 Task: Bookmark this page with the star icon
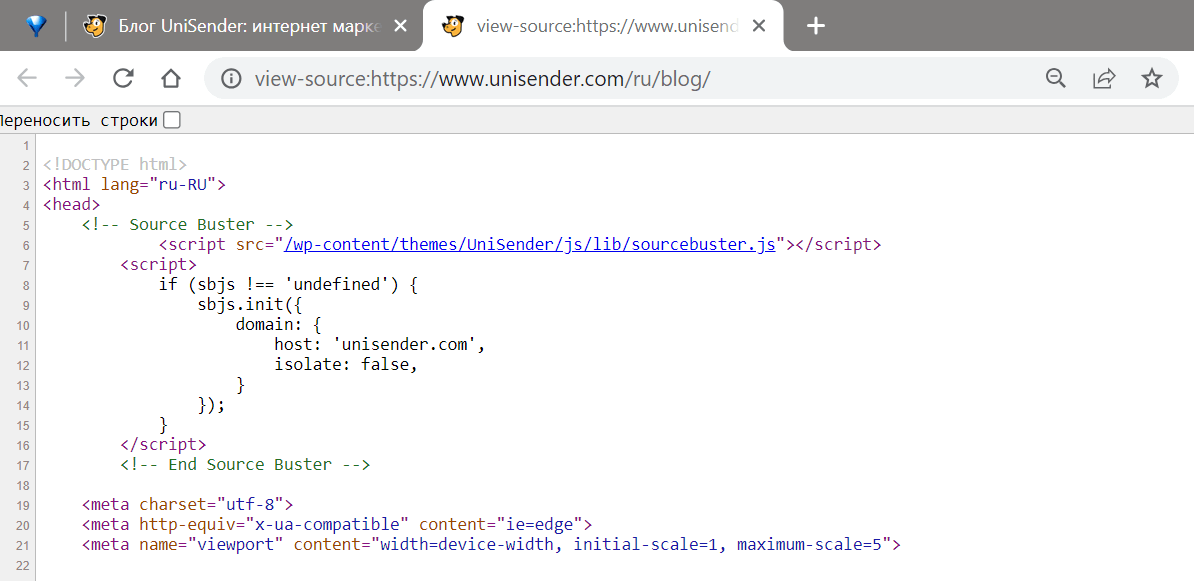click(x=1152, y=78)
